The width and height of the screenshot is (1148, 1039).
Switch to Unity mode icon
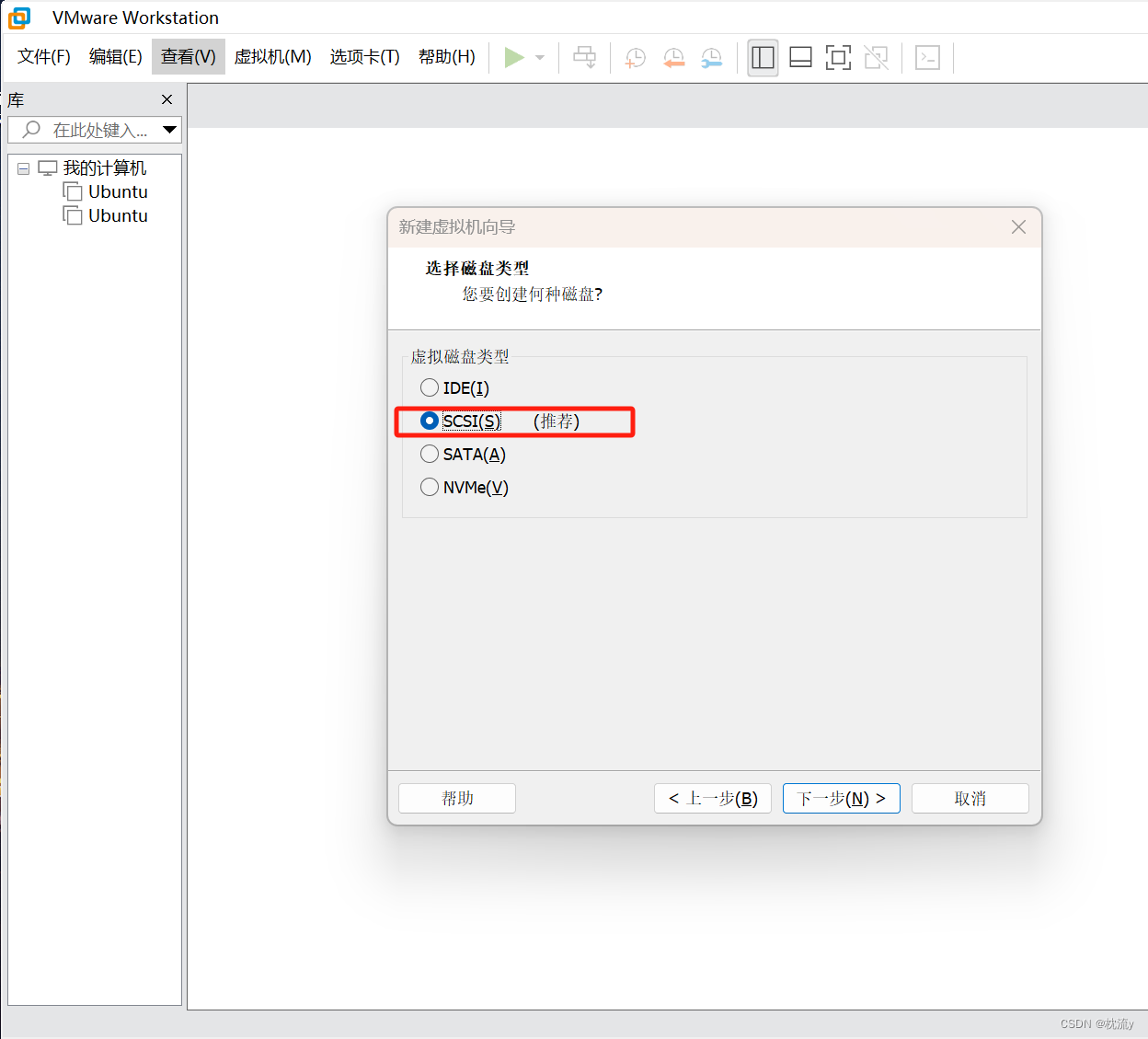(x=876, y=57)
